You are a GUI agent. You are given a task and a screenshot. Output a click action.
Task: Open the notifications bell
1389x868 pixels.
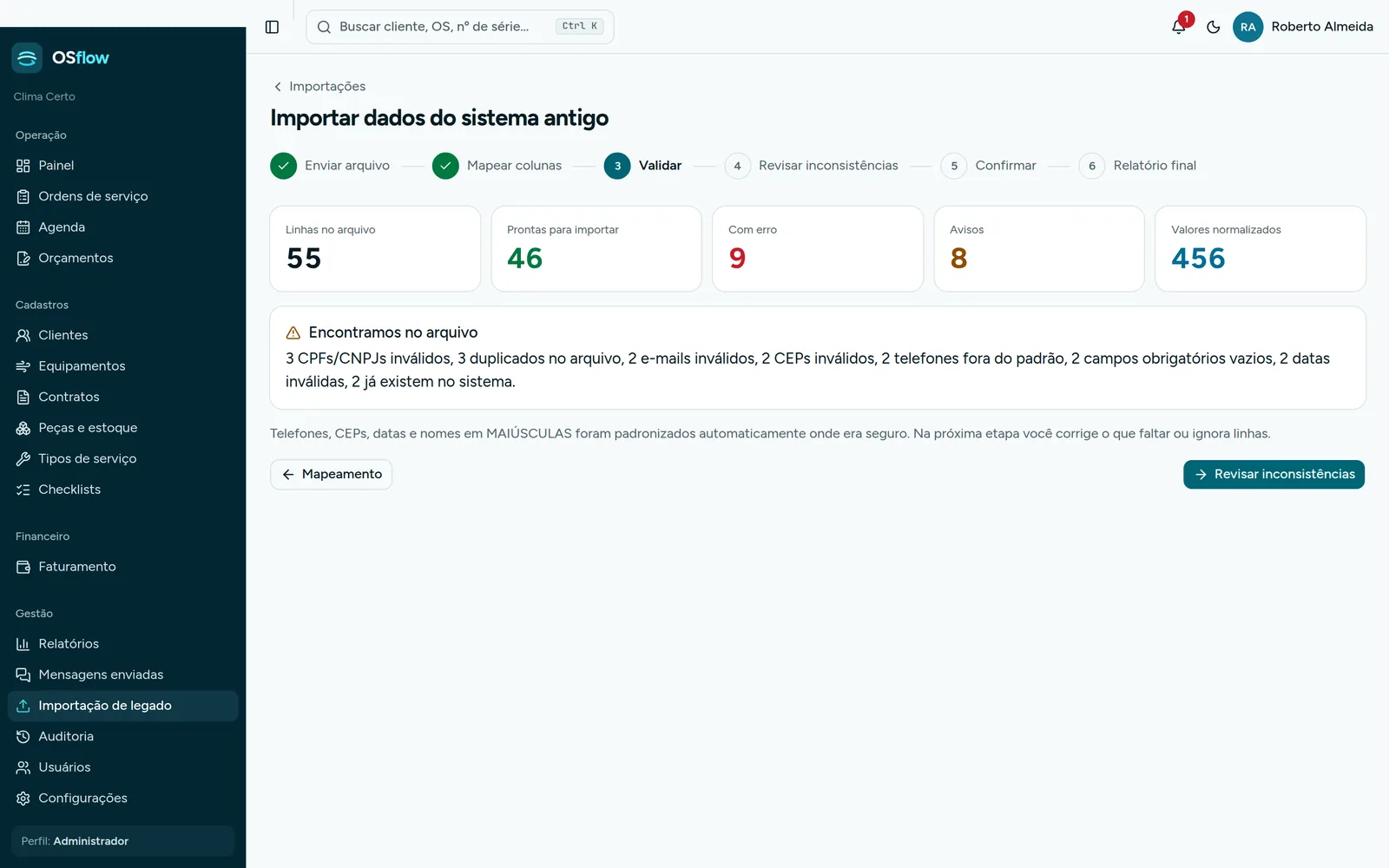coord(1179,27)
